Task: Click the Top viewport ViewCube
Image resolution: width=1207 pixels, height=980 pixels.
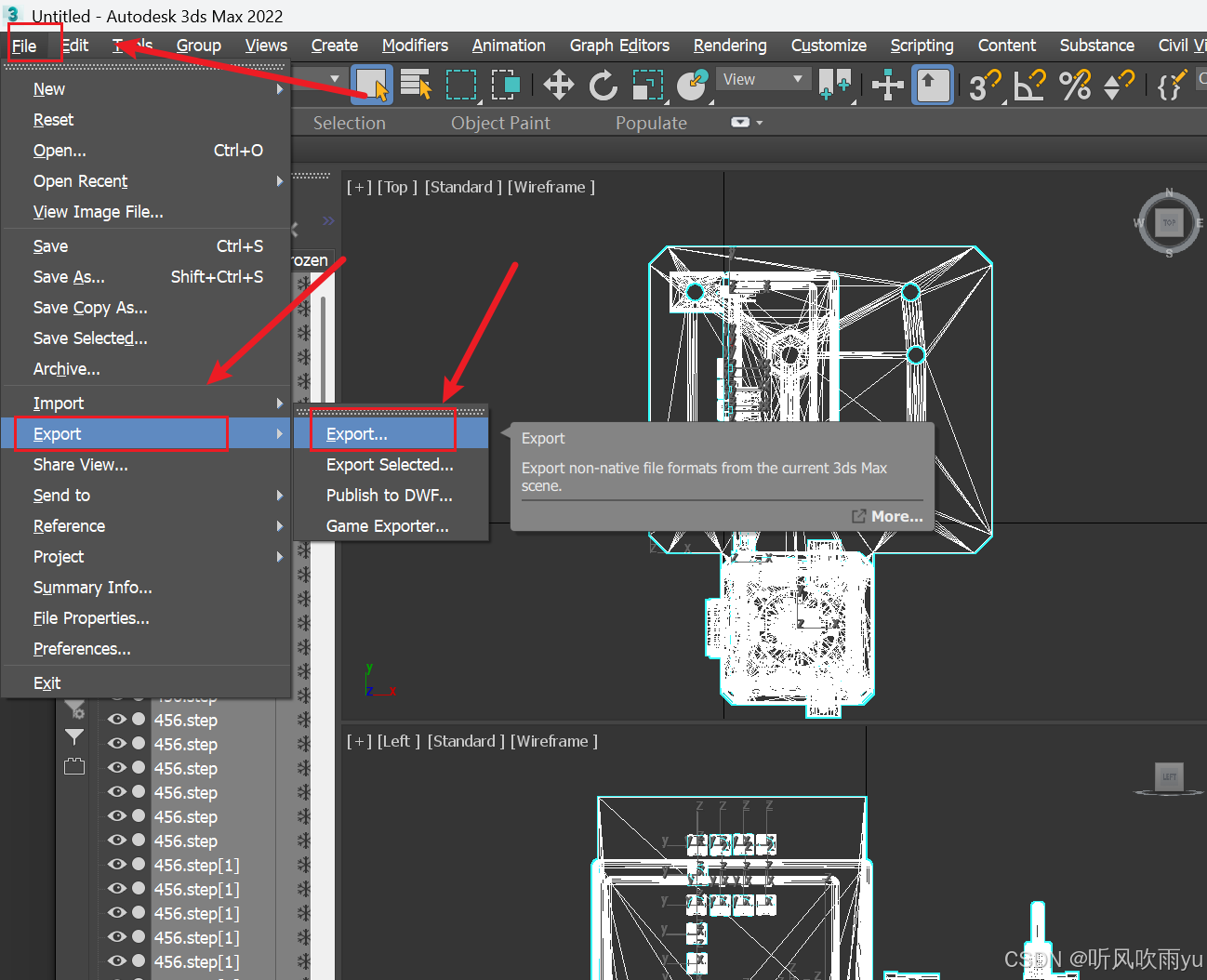Action: pos(1169,222)
